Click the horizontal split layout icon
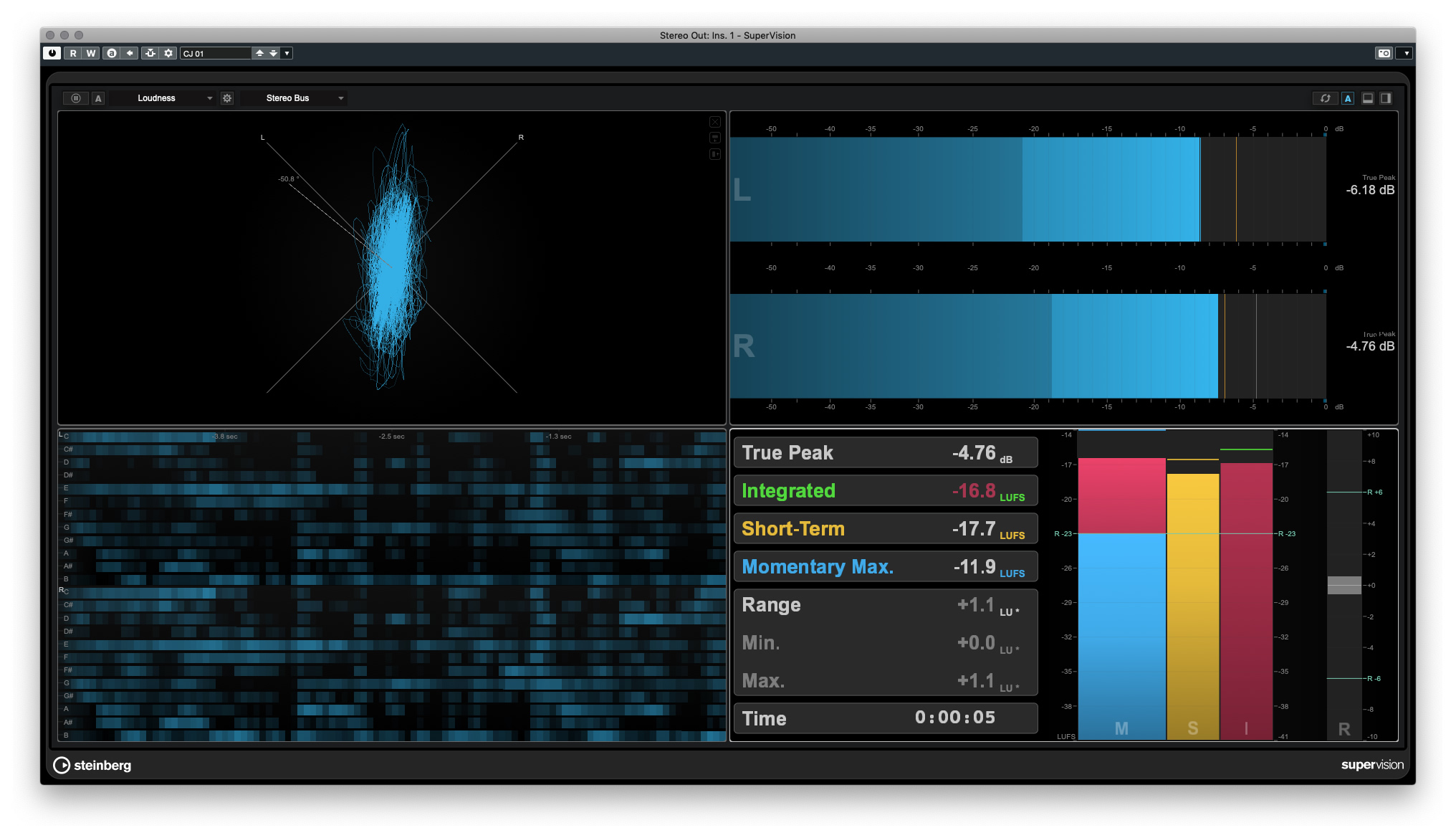This screenshot has width=1456, height=838. 1367,98
